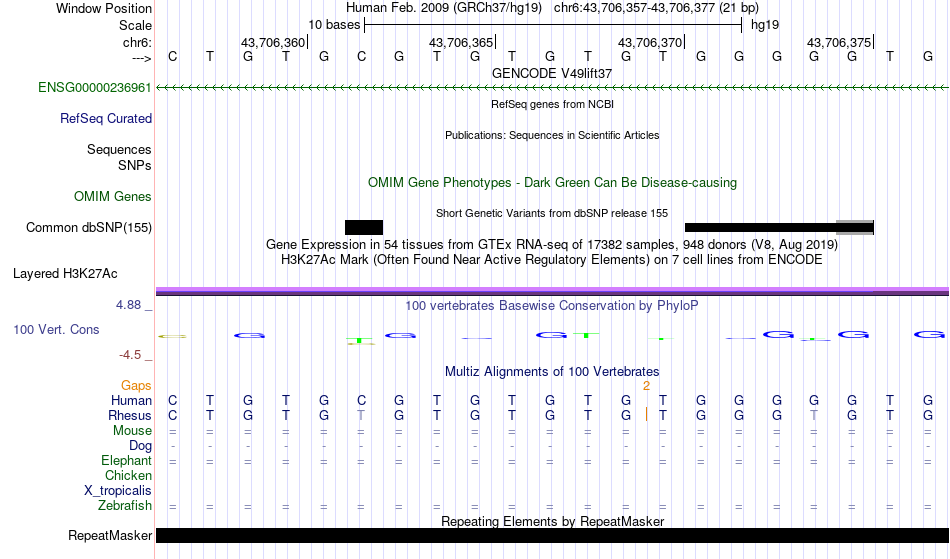
Task: Click 100 vertebrates Basewise Conservation by PhyloP title
Action: tap(552, 305)
